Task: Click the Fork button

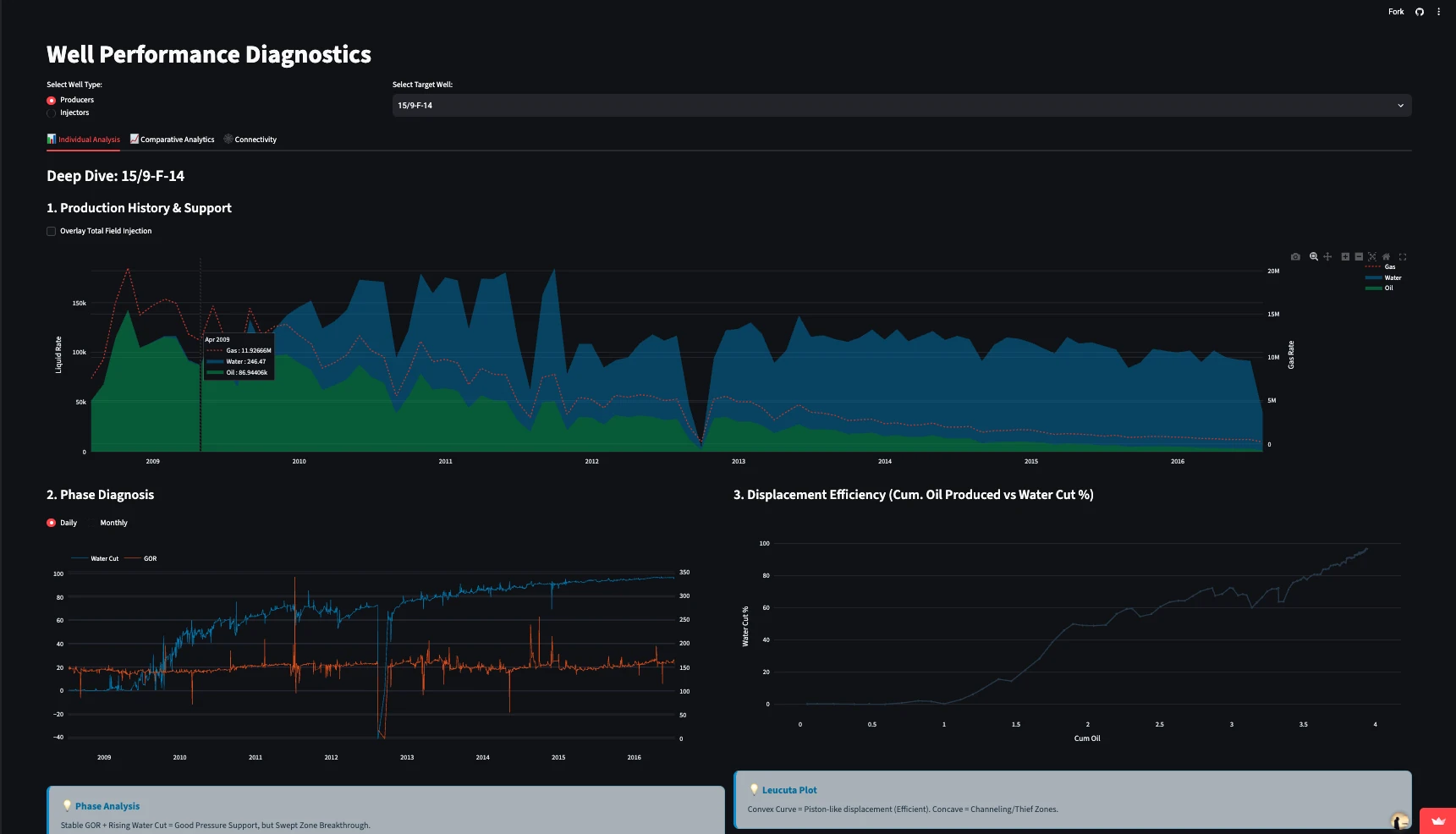Action: pyautogui.click(x=1396, y=12)
